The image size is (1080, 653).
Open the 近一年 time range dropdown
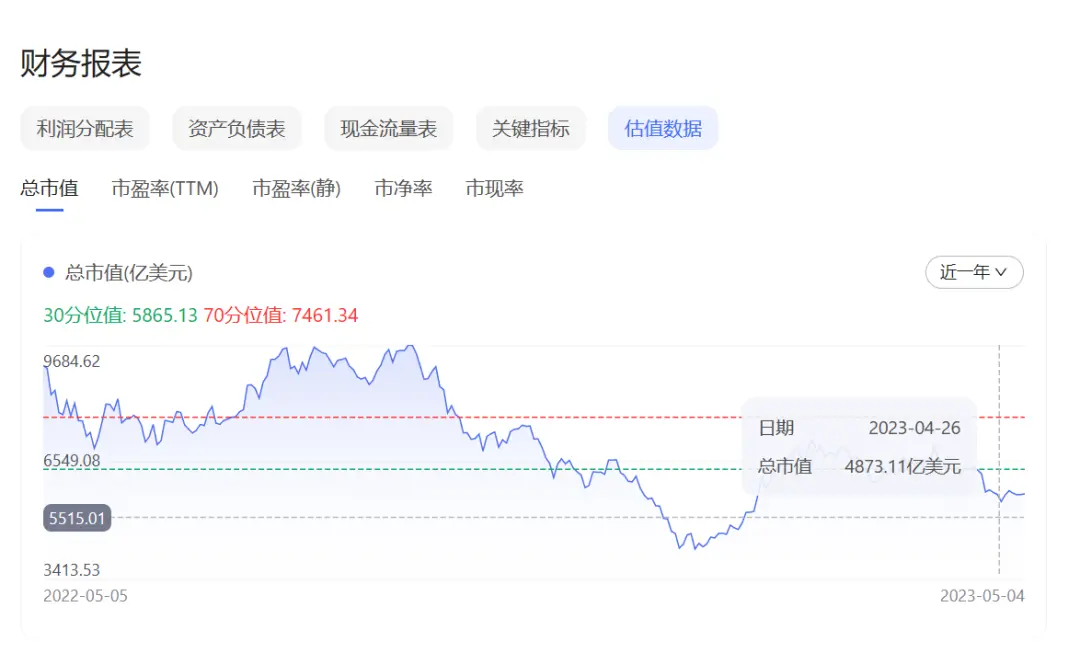pyautogui.click(x=974, y=272)
